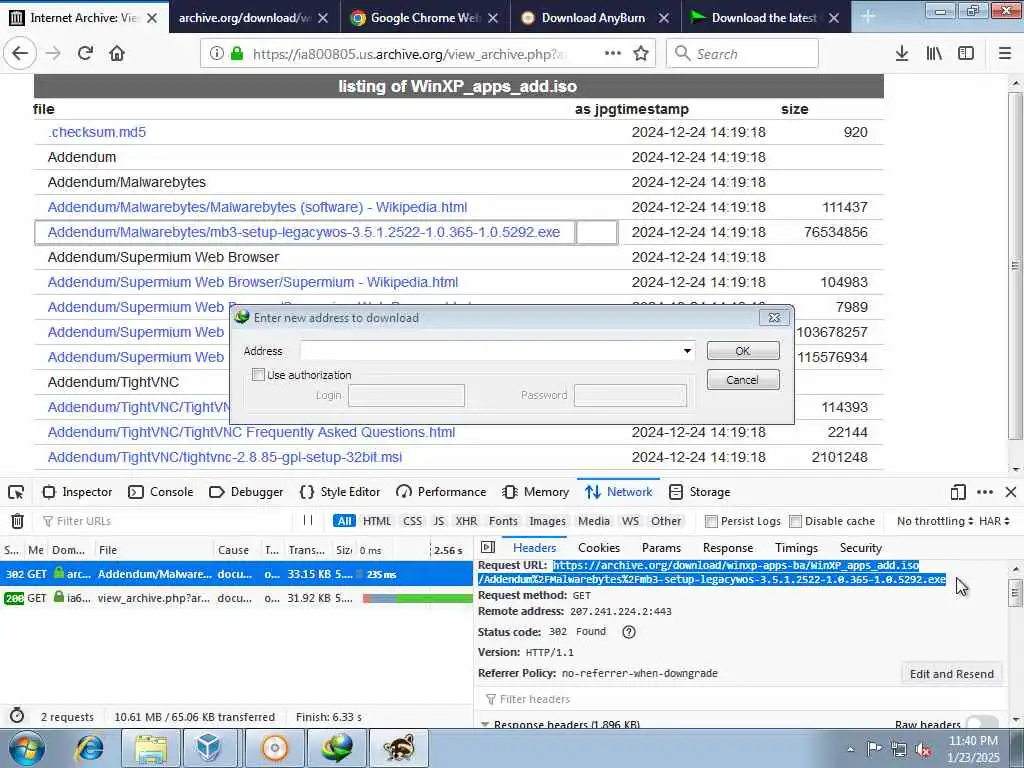Viewport: 1024px width, 768px height.
Task: Toggle the sidebar icon in Firefox toolbar
Action: [x=966, y=54]
